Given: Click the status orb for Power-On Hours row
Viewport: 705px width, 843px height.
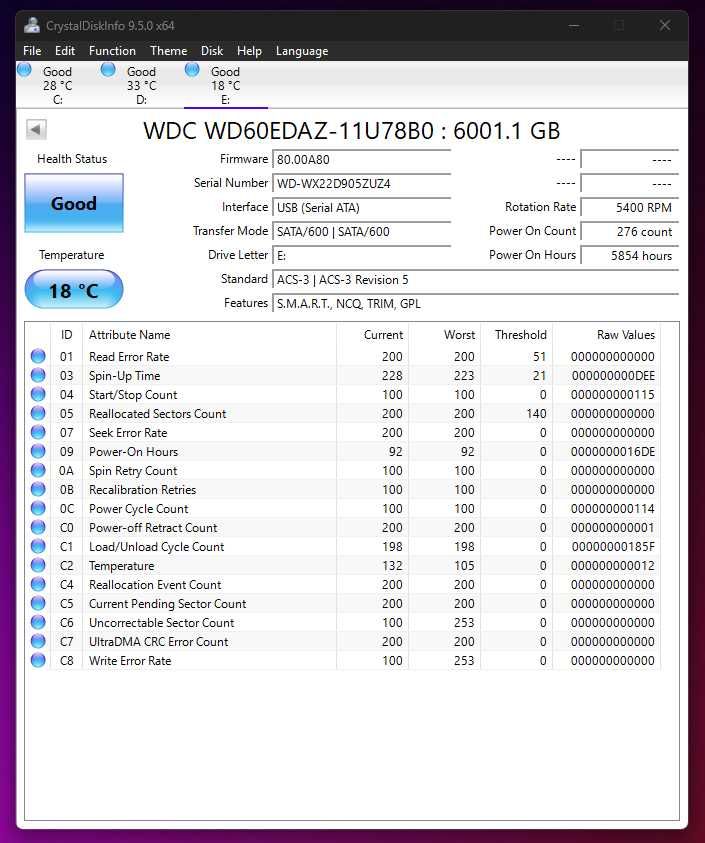Looking at the screenshot, I should (x=38, y=451).
